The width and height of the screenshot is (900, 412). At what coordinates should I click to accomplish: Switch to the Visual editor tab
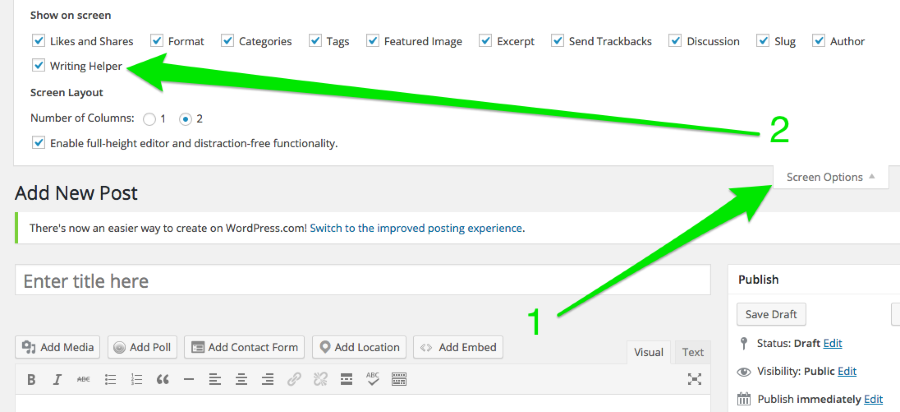[x=649, y=352]
